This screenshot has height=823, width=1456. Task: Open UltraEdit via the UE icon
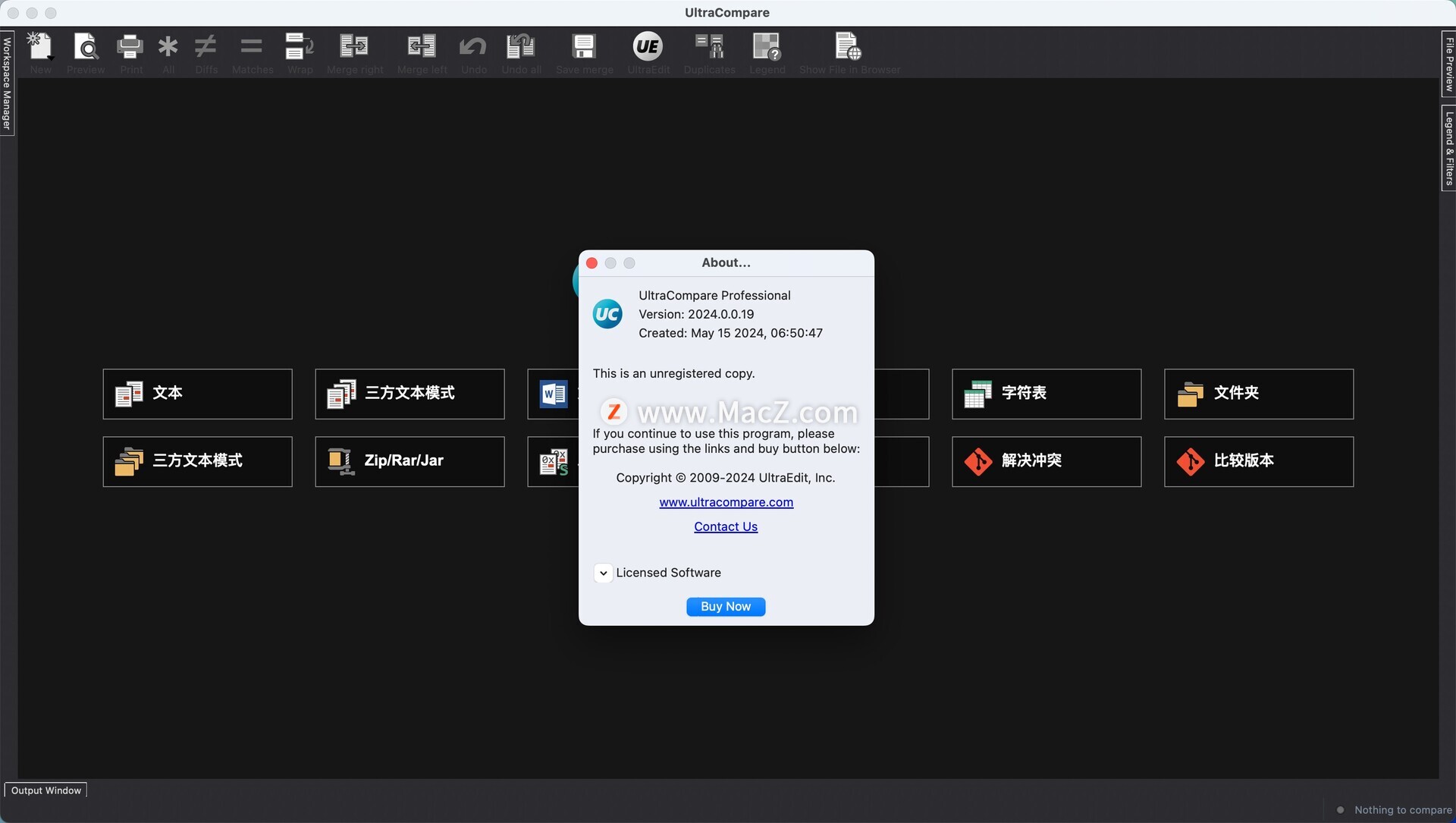pos(648,47)
